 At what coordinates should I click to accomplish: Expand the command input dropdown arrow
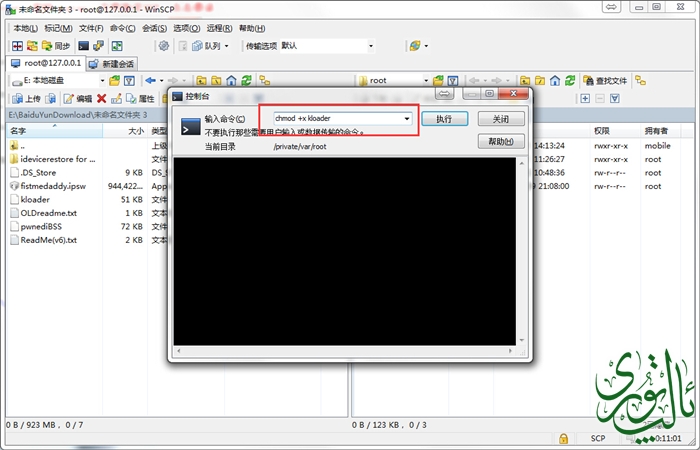407,118
